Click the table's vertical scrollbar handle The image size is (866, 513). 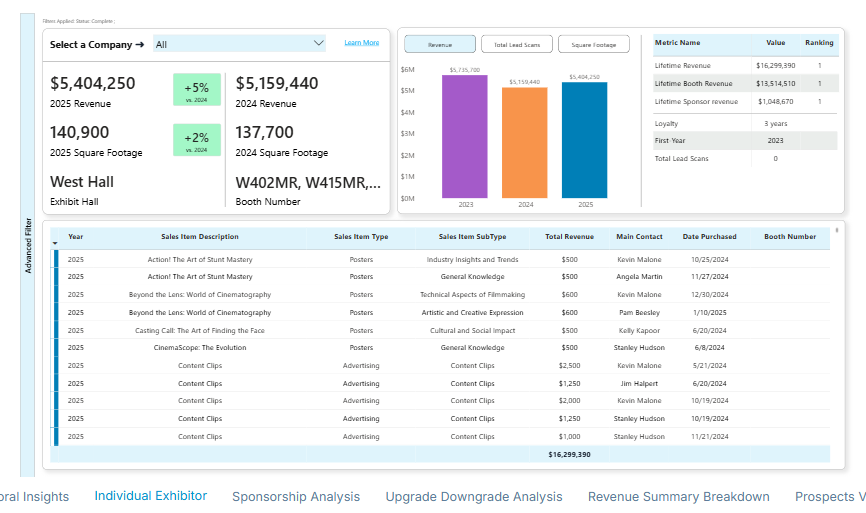(836, 229)
